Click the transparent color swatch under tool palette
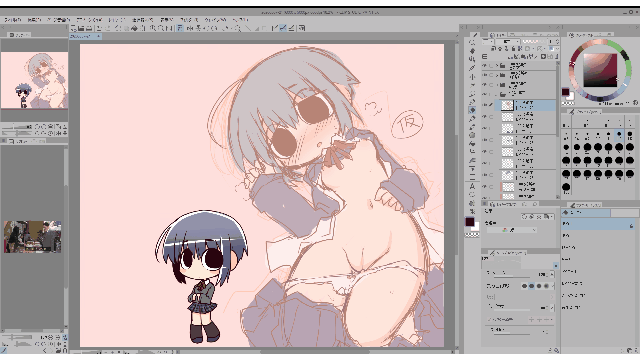640x360 pixels. 472,235
